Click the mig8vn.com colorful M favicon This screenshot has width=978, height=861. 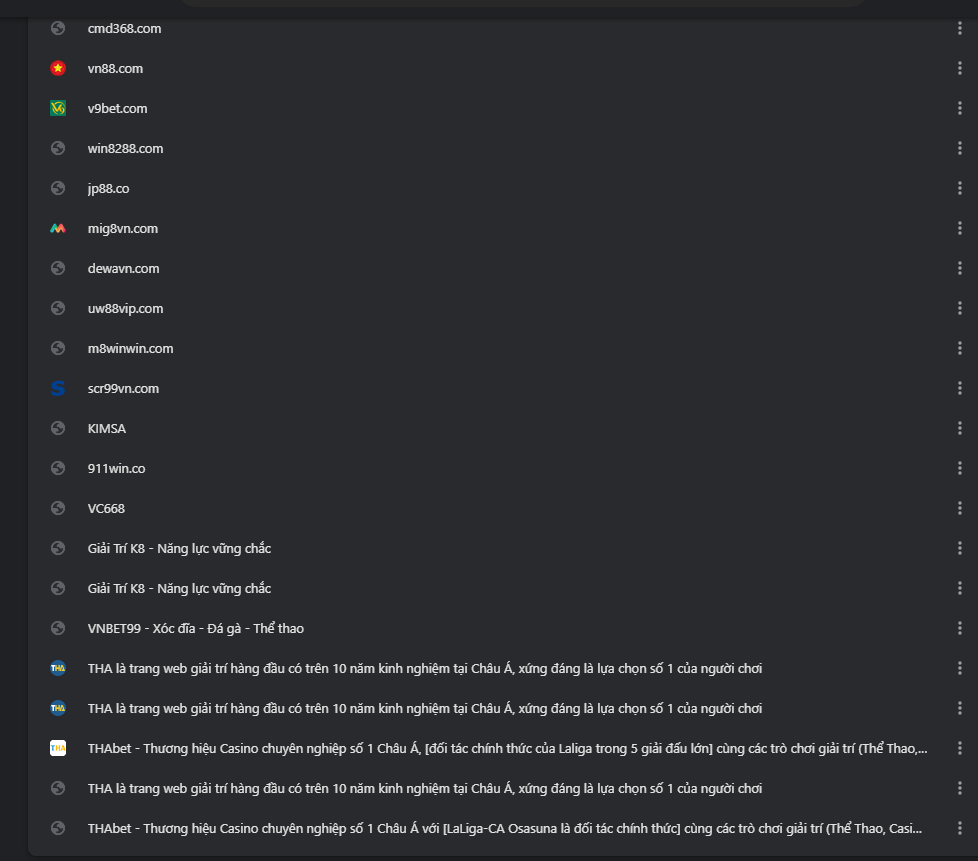(x=58, y=228)
